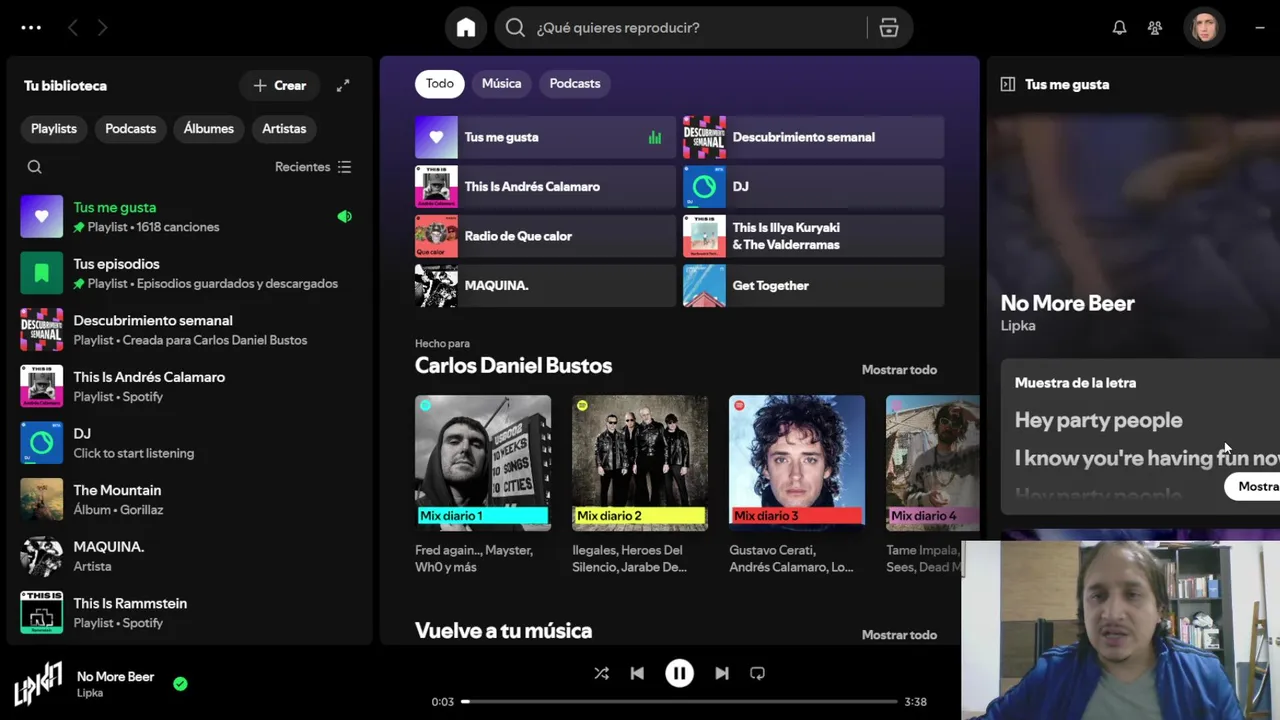Open the Browse icon beside the search bar
This screenshot has height=720, width=1280.
(x=889, y=28)
